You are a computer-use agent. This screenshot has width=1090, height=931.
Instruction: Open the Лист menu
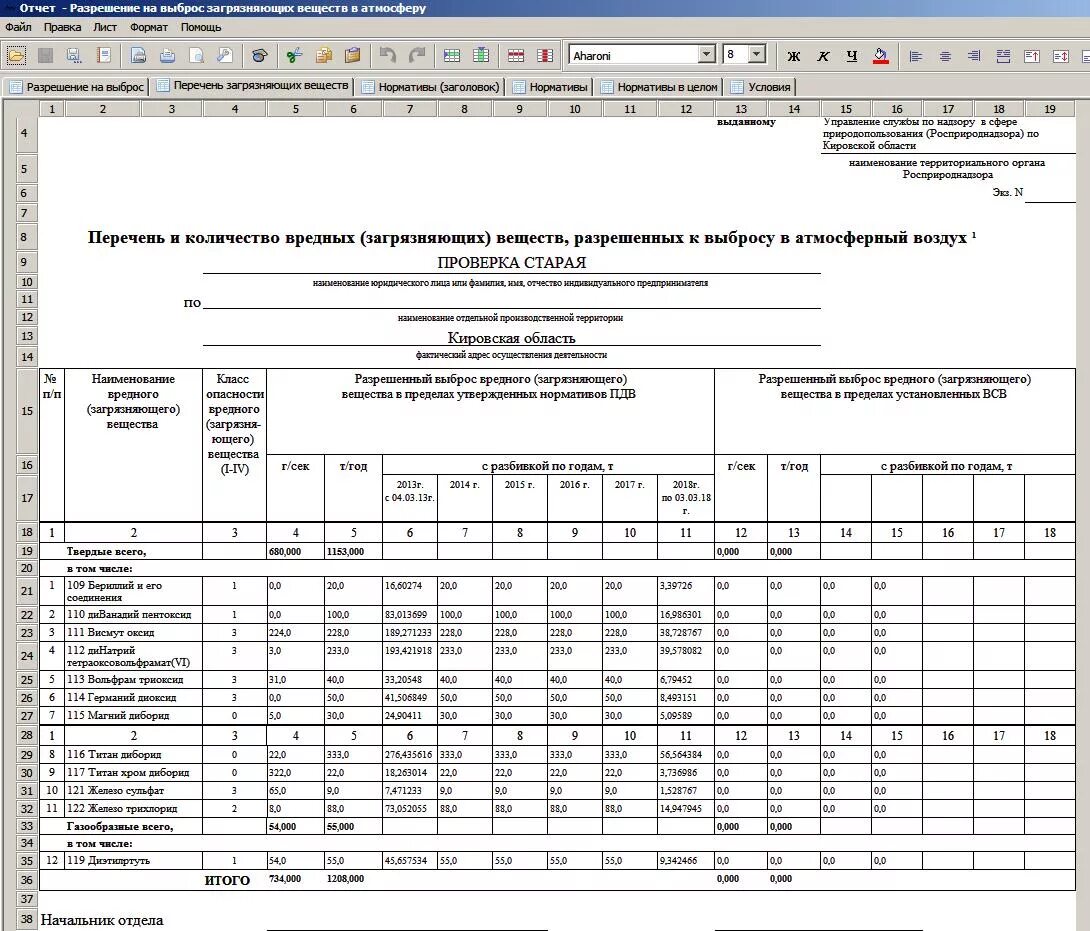coord(105,27)
